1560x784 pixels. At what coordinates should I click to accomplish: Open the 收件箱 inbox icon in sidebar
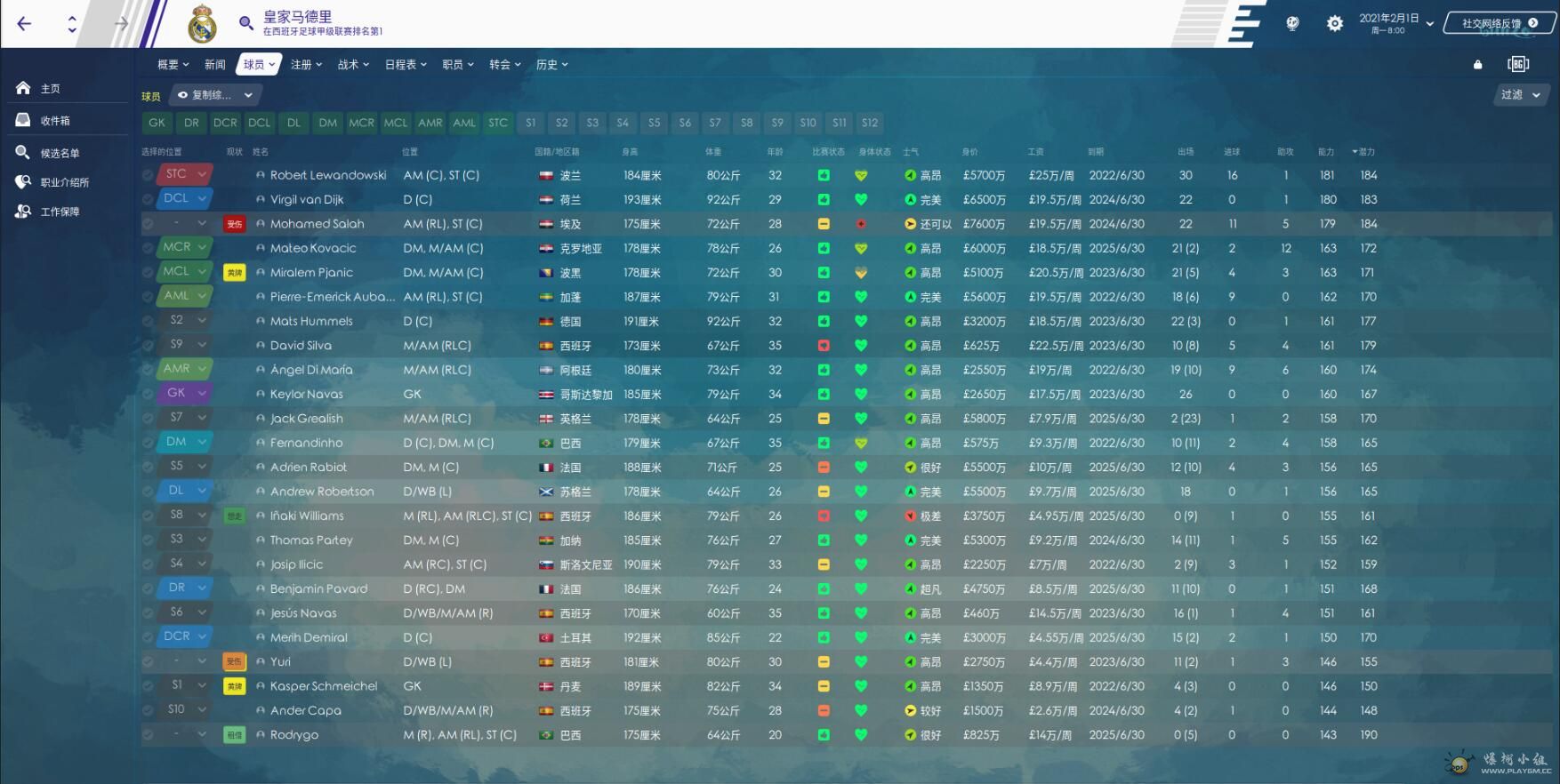(23, 120)
